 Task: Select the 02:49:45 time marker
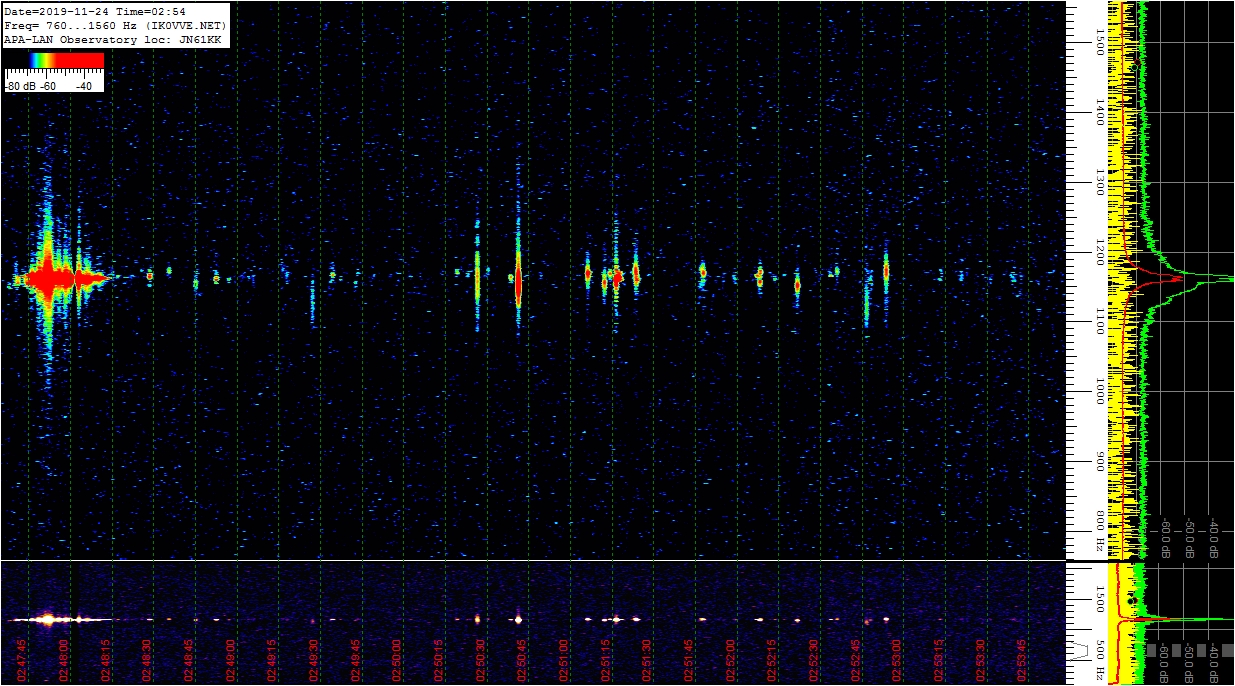tap(356, 659)
